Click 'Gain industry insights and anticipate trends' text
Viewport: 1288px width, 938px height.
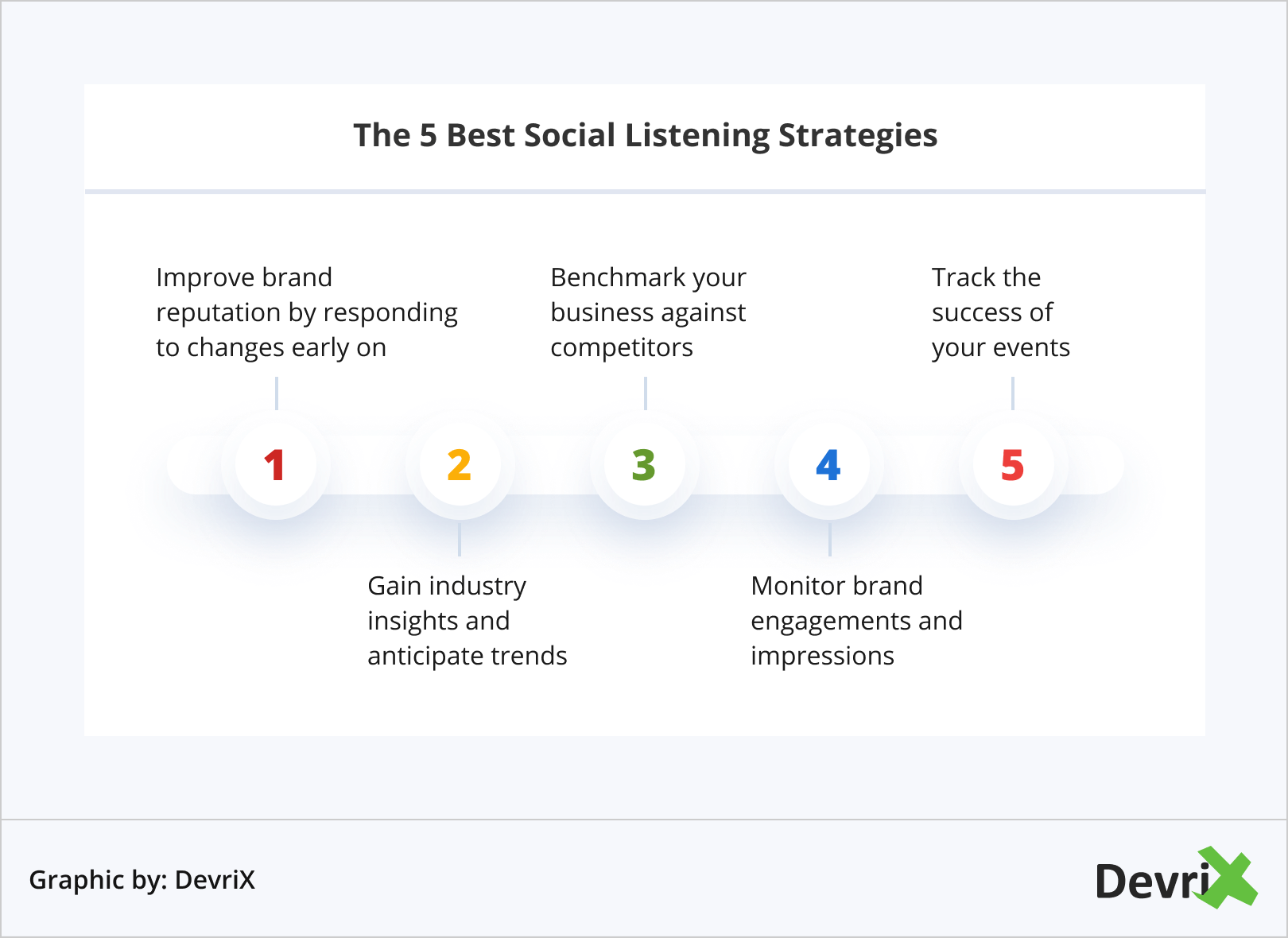(x=467, y=621)
